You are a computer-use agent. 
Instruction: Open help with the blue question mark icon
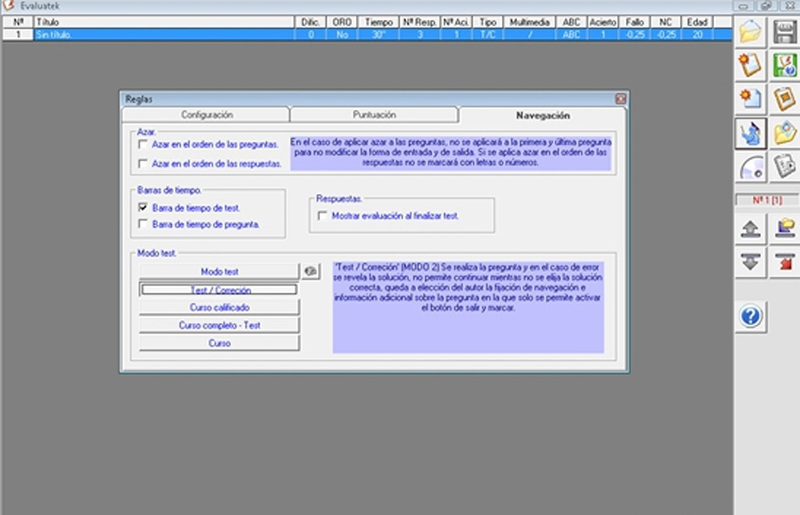tap(751, 316)
